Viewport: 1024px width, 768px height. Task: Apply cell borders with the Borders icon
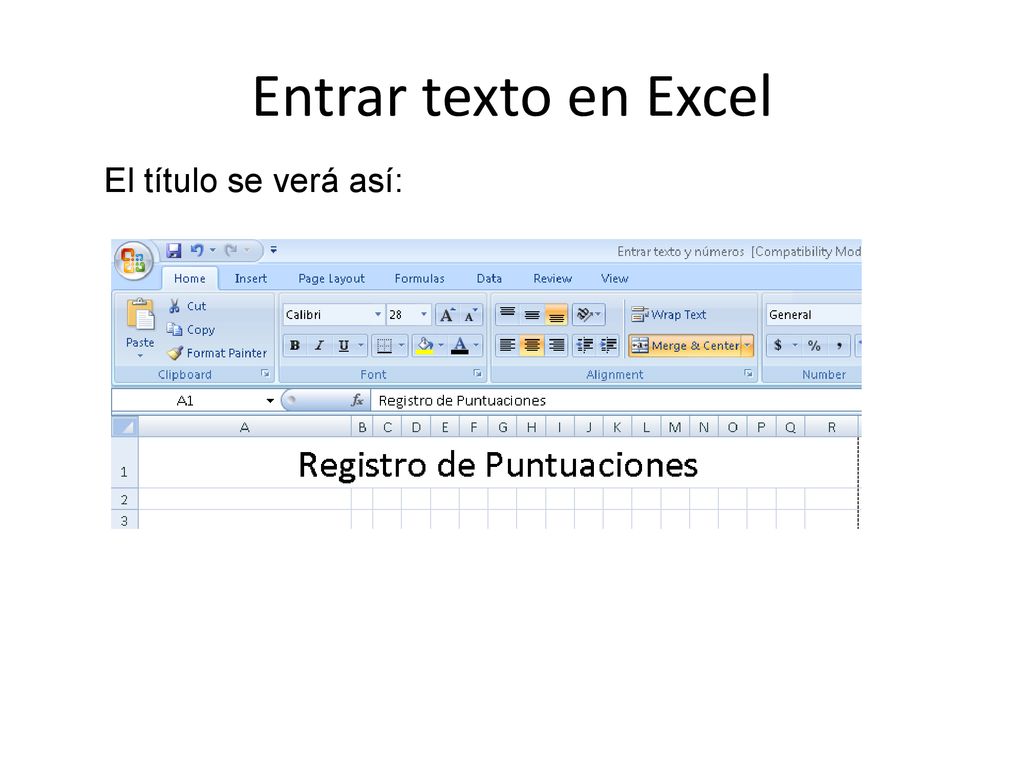(385, 345)
